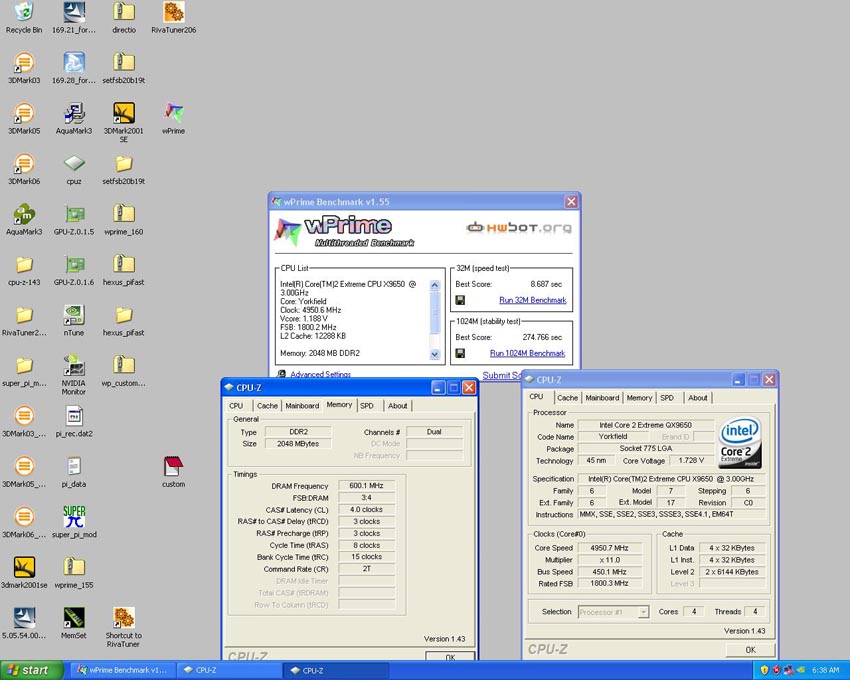Switch to CPU tab in left CPU-Z window
850x680 pixels.
[x=236, y=406]
